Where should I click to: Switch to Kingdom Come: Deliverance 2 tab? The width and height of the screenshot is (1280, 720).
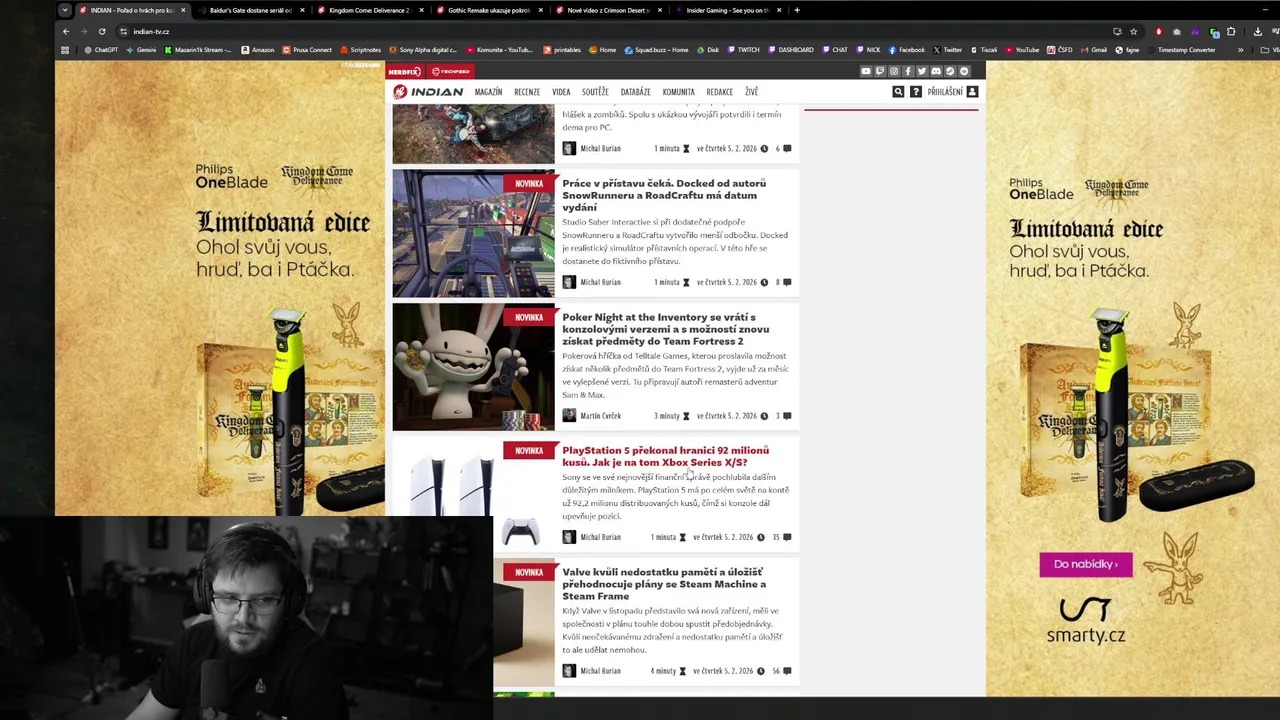(x=369, y=10)
